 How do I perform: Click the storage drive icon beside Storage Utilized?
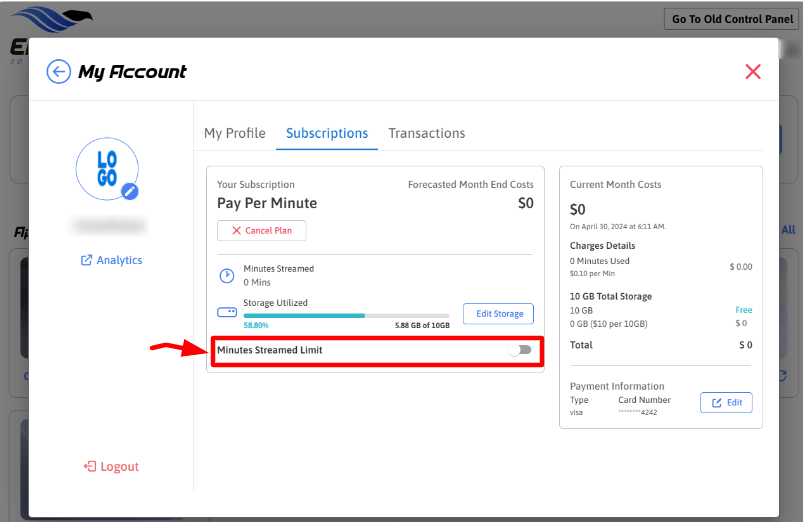pyautogui.click(x=226, y=313)
